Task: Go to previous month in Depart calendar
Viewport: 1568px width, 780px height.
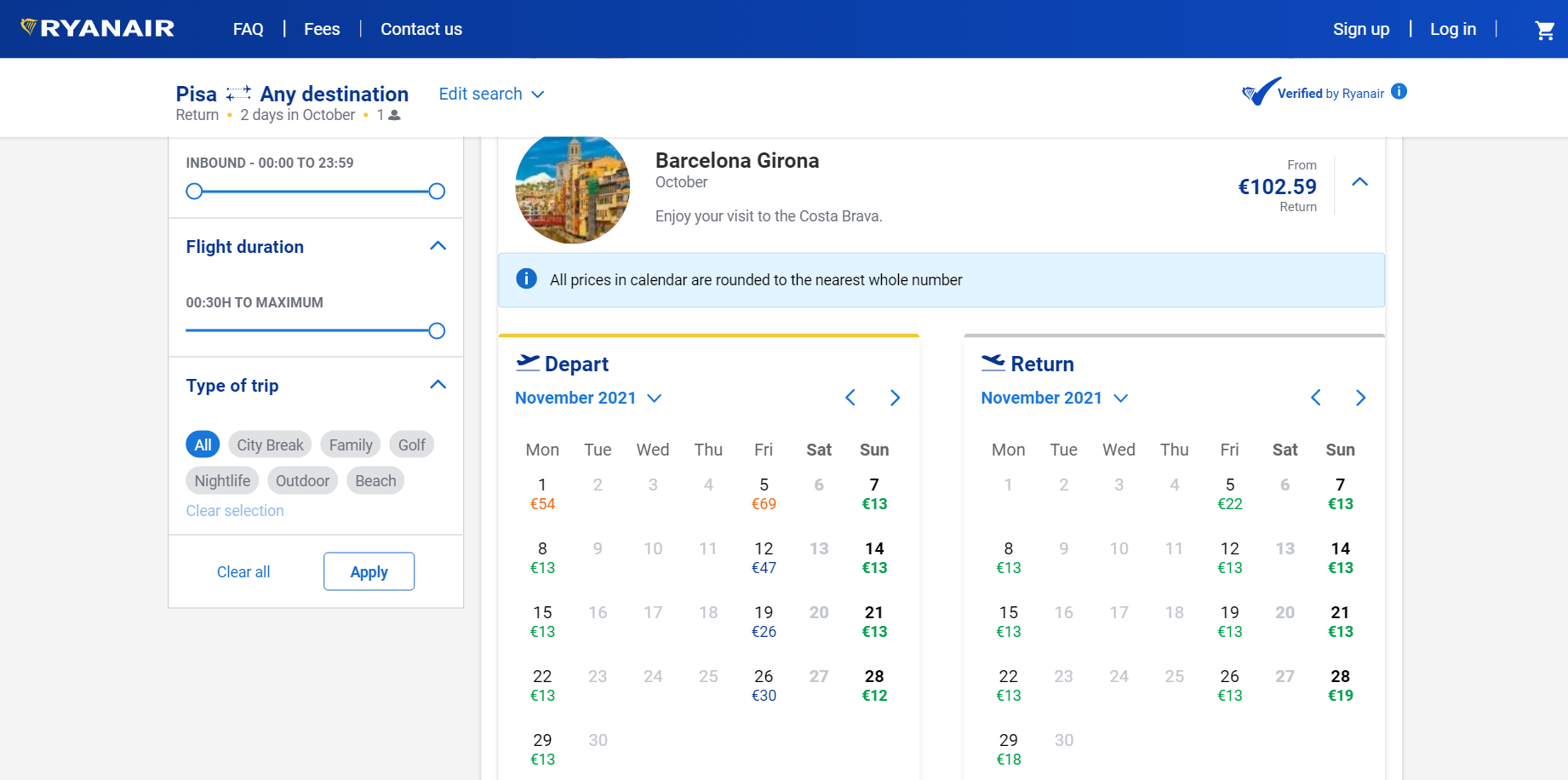Action: tap(850, 398)
